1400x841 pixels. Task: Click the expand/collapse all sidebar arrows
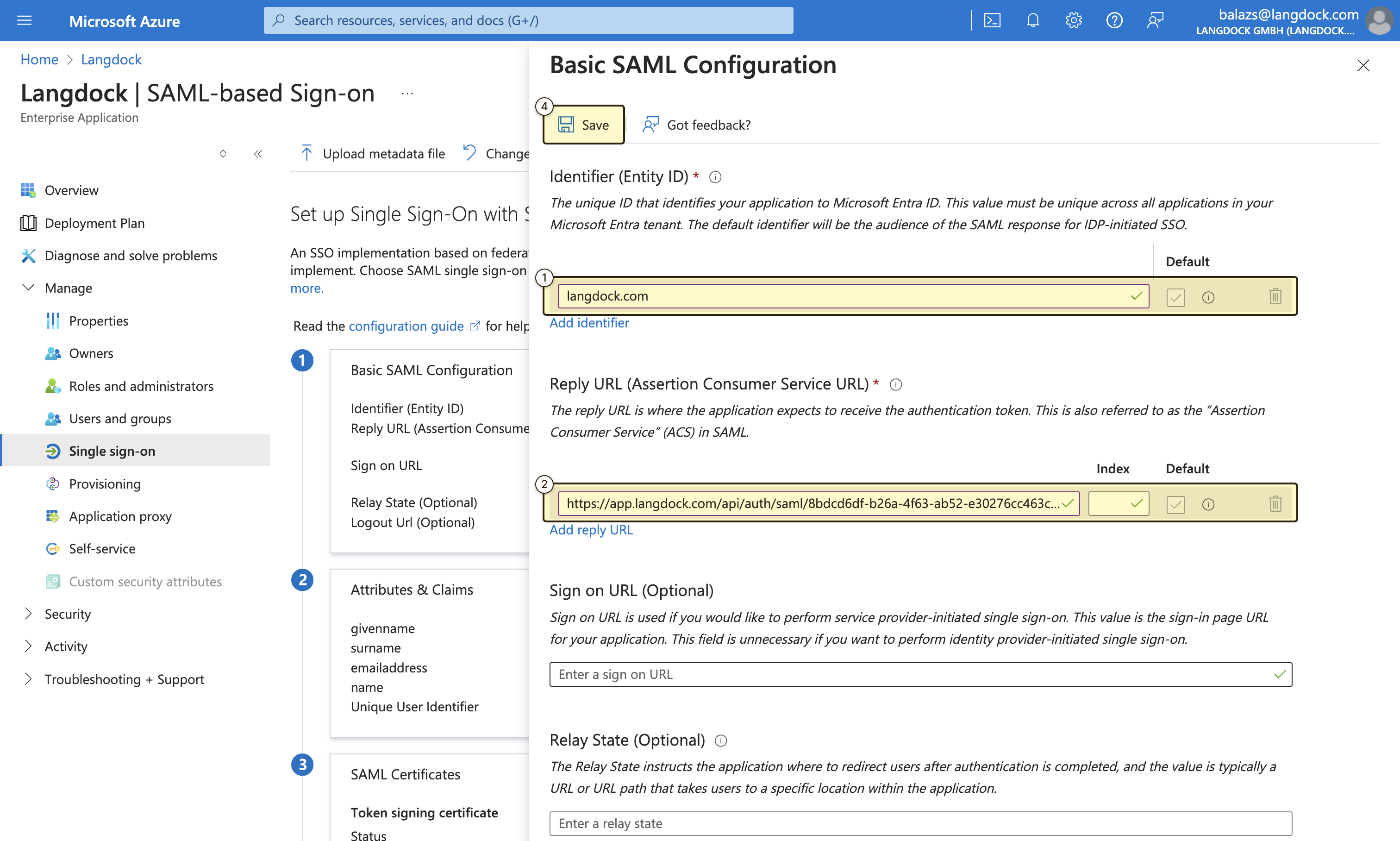223,154
